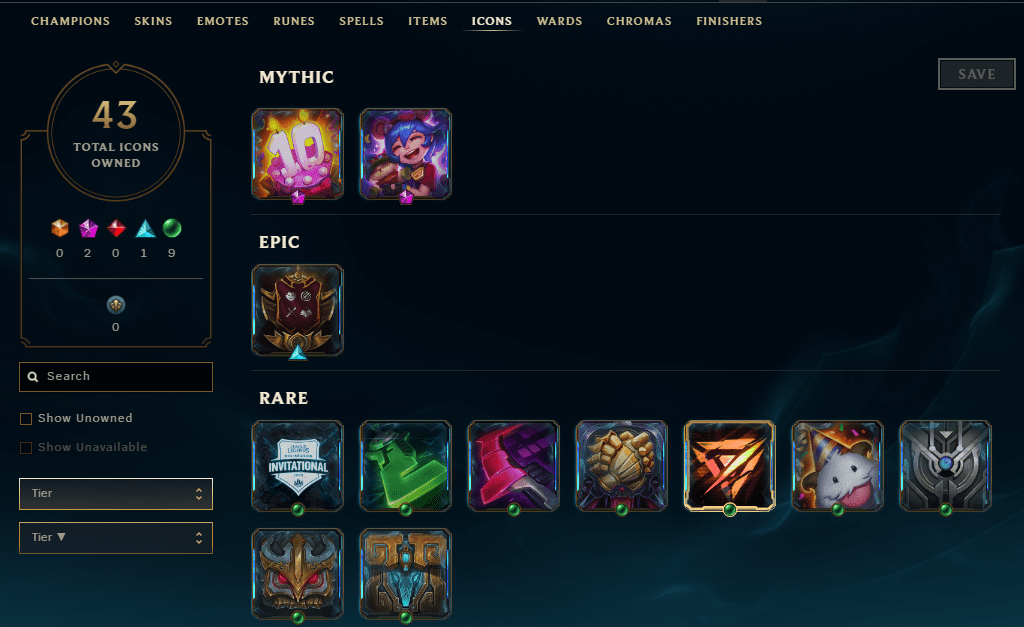Enable the Show Unowned checkbox
Screen dimensions: 1024x627
(x=26, y=419)
